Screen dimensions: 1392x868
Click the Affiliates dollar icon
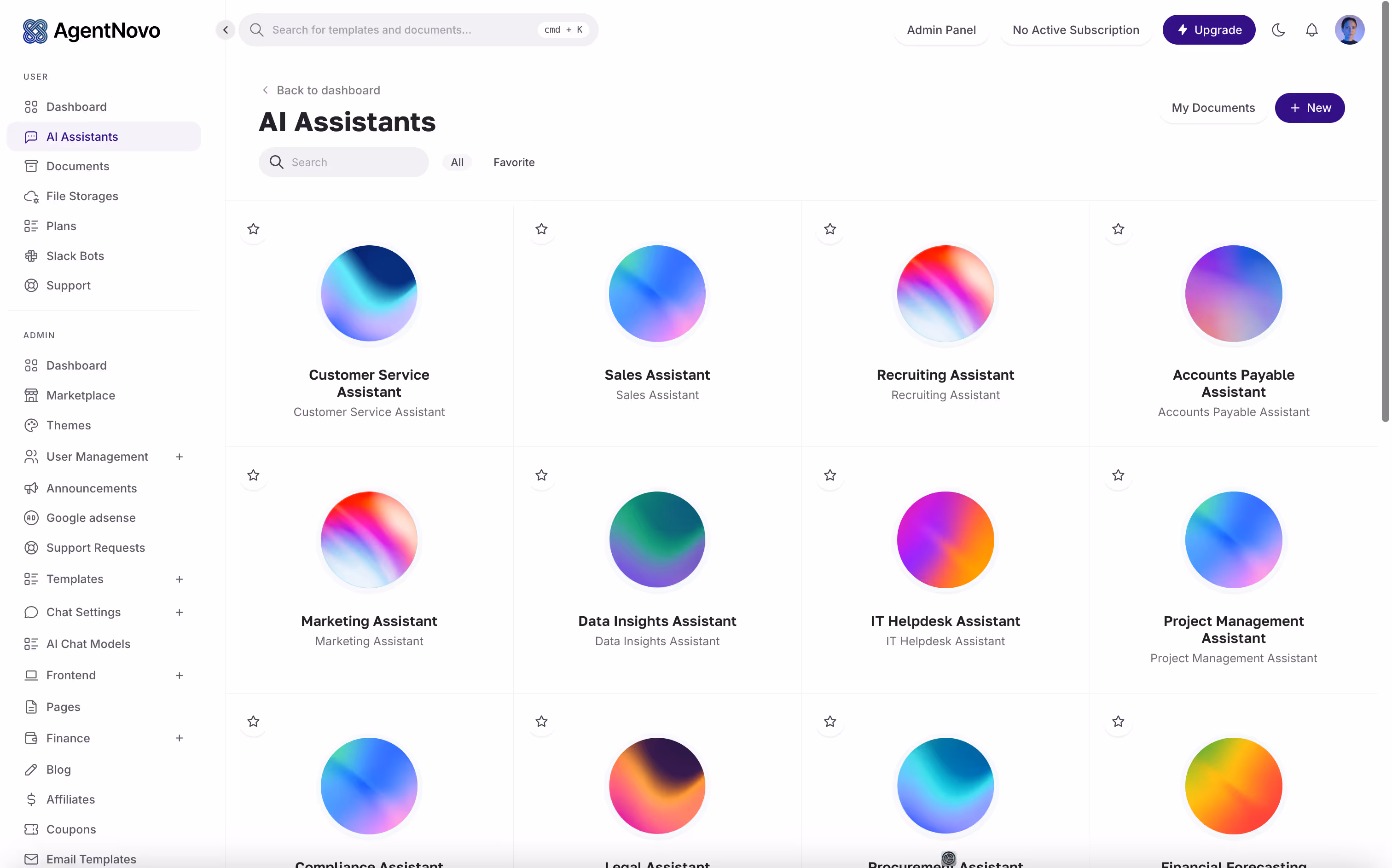[x=31, y=800]
